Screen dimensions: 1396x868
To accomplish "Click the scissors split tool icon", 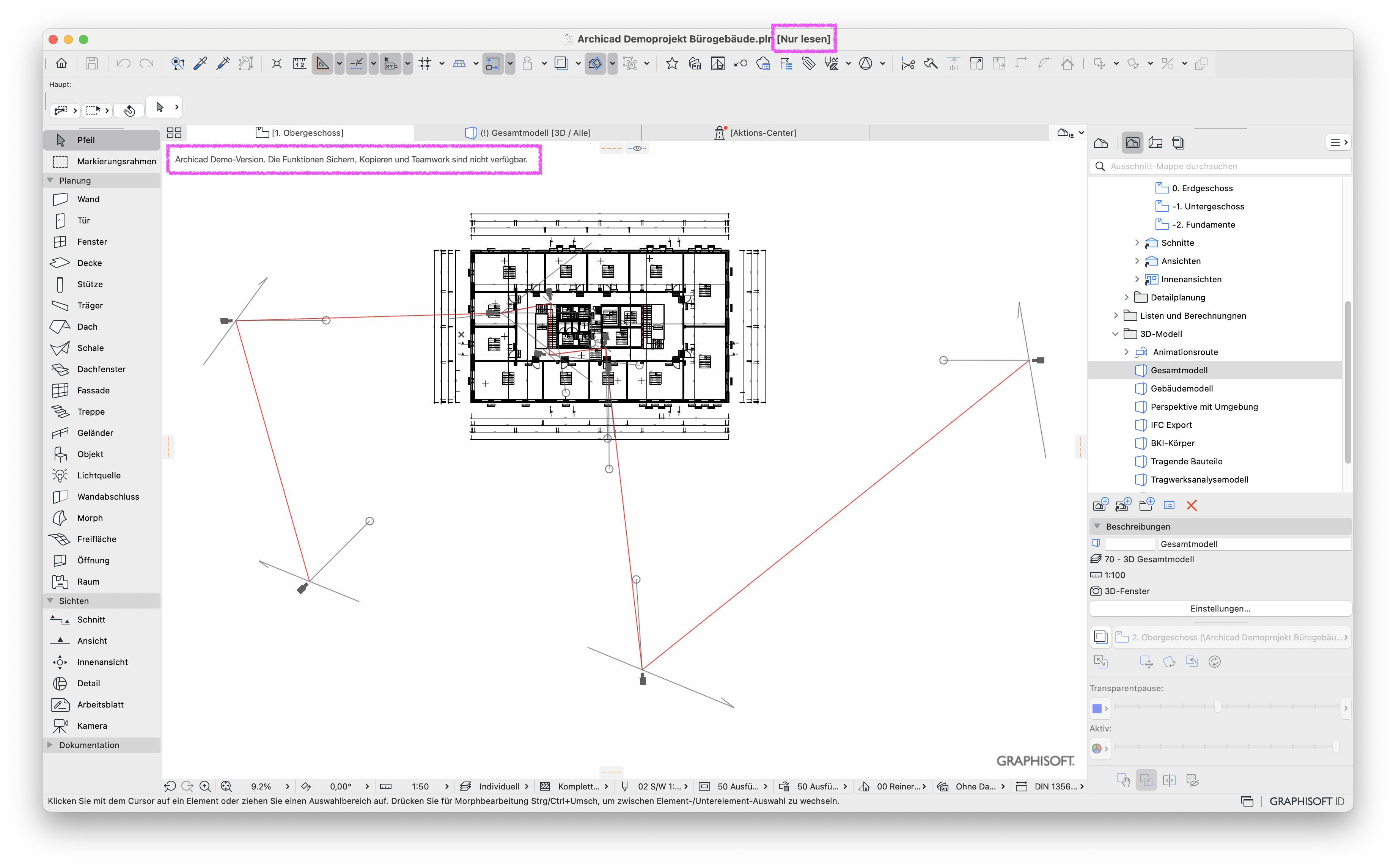I will click(907, 63).
